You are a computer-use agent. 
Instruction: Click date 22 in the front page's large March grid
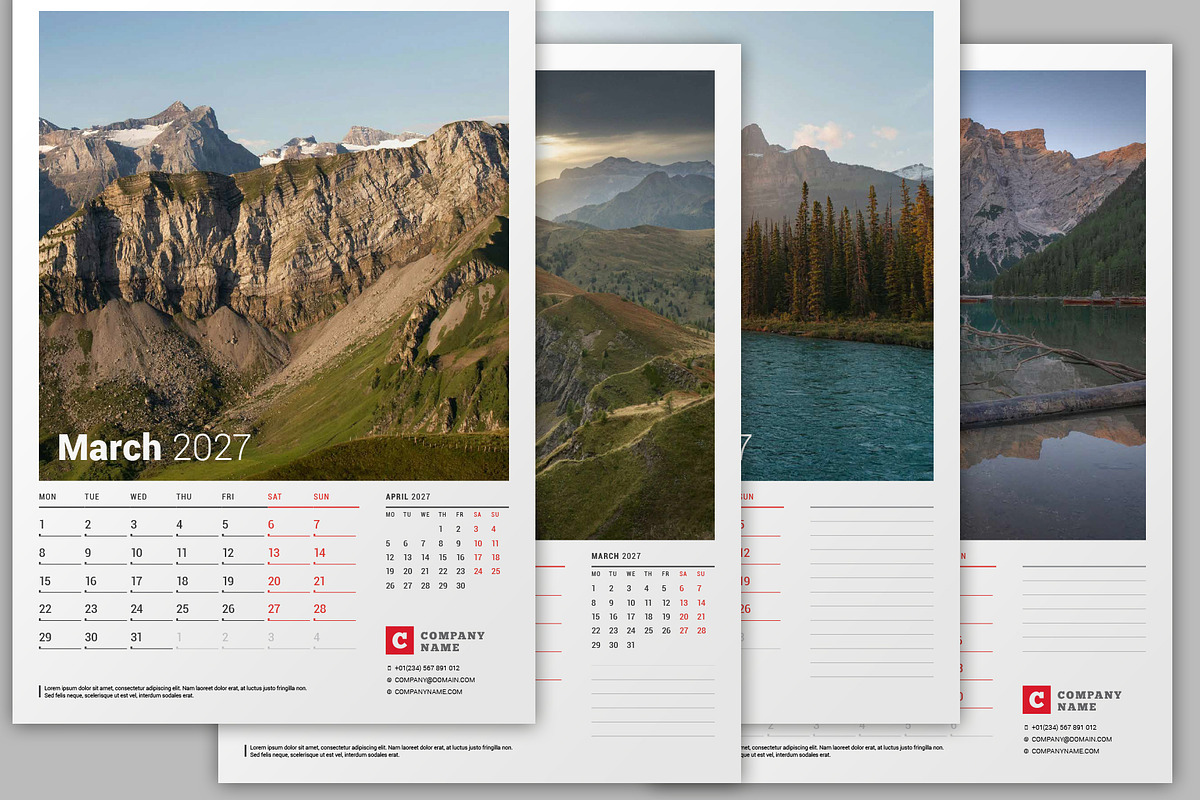point(45,609)
